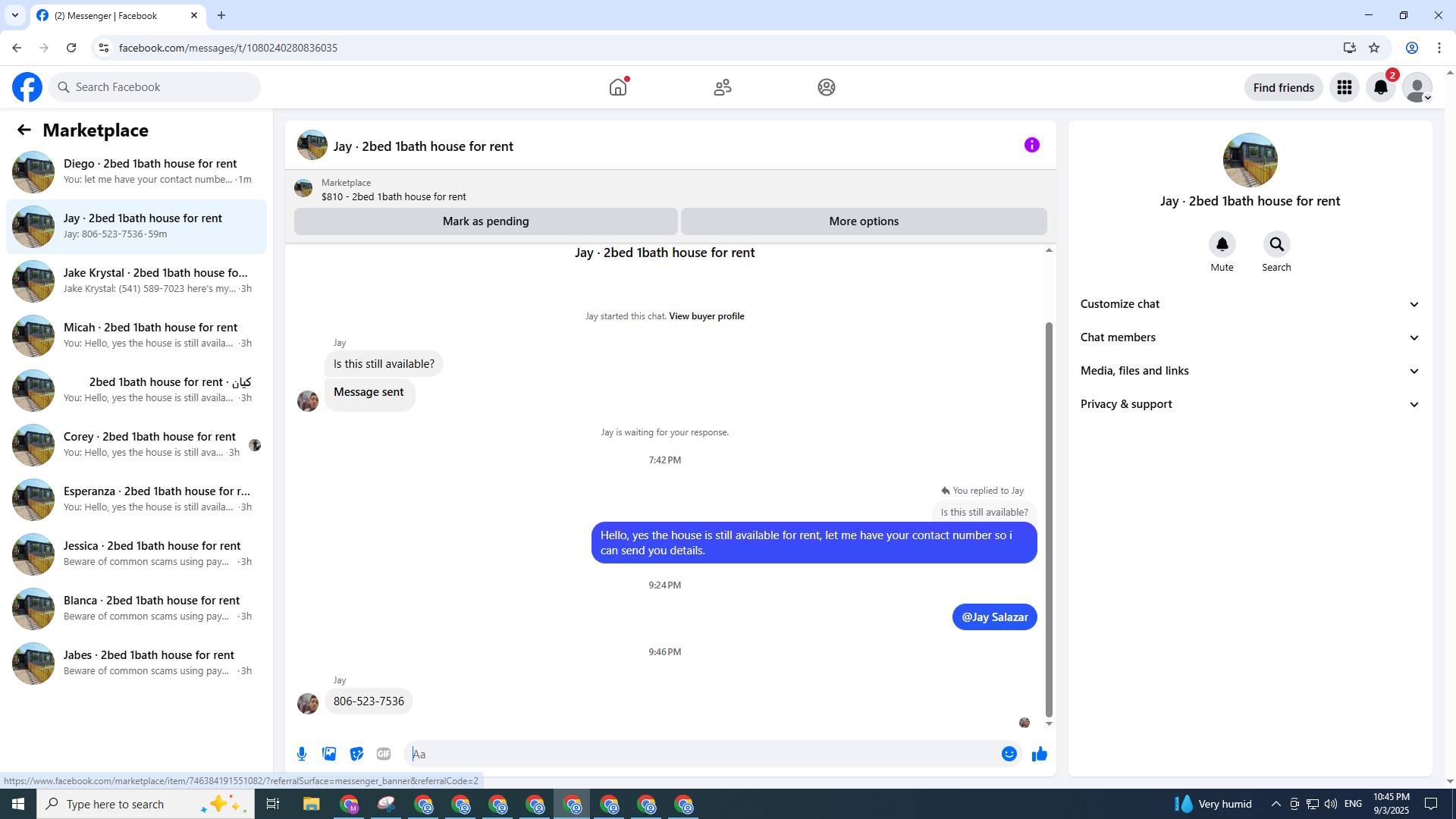Open the View buyer profile link
This screenshot has width=1456, height=819.
(x=707, y=316)
